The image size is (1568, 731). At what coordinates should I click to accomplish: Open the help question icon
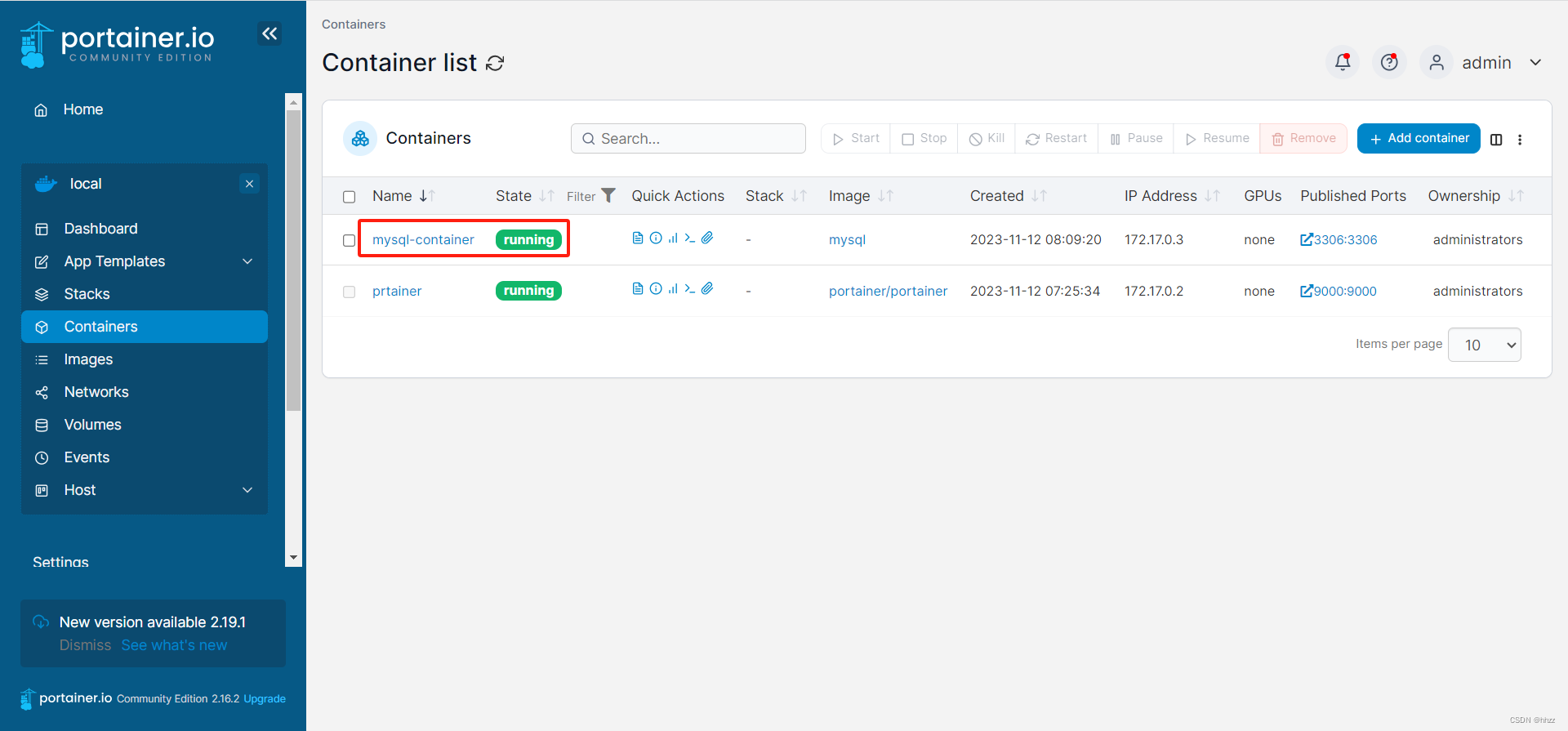[1389, 62]
